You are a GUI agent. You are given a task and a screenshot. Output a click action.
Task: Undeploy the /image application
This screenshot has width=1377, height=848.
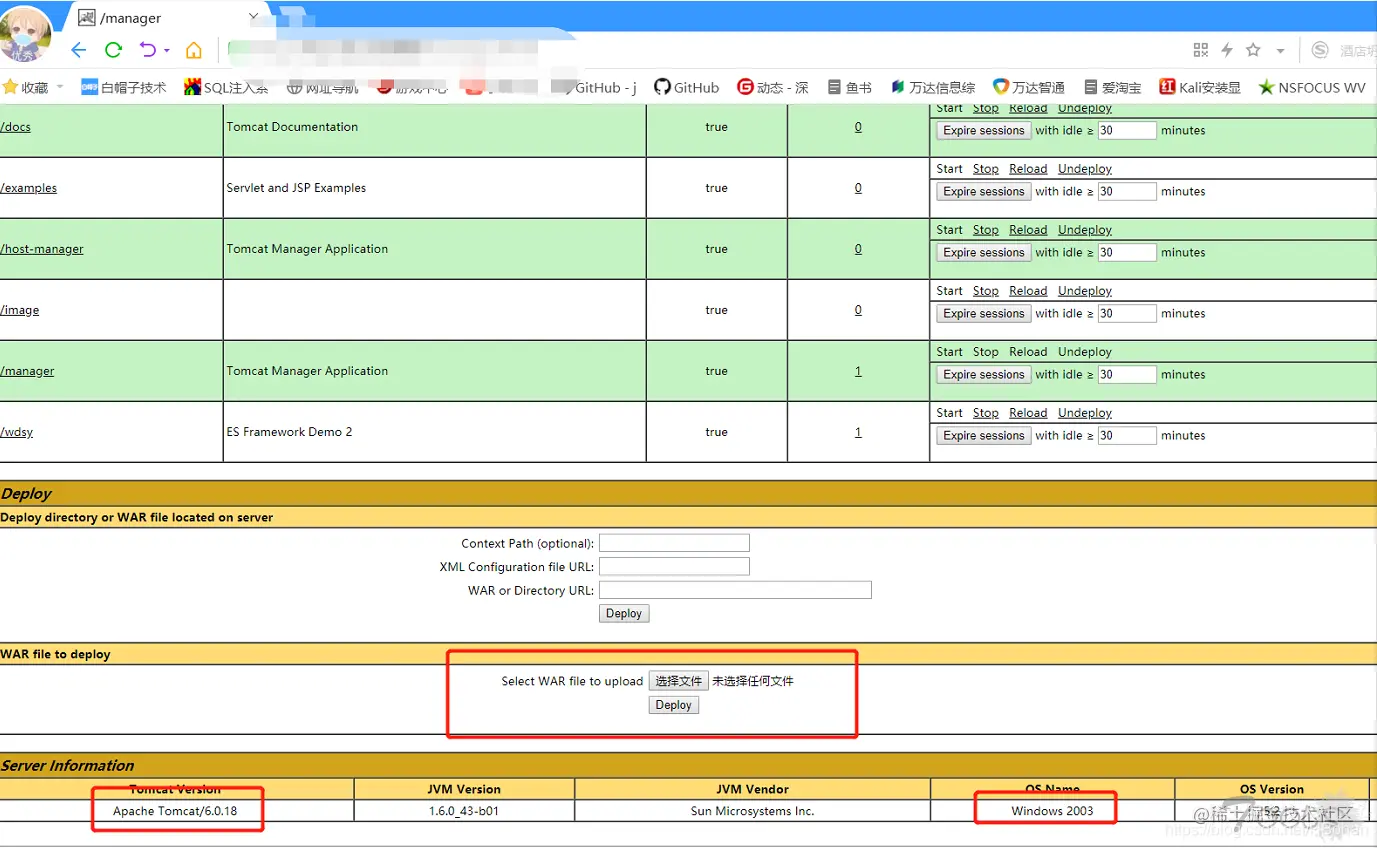(1085, 291)
